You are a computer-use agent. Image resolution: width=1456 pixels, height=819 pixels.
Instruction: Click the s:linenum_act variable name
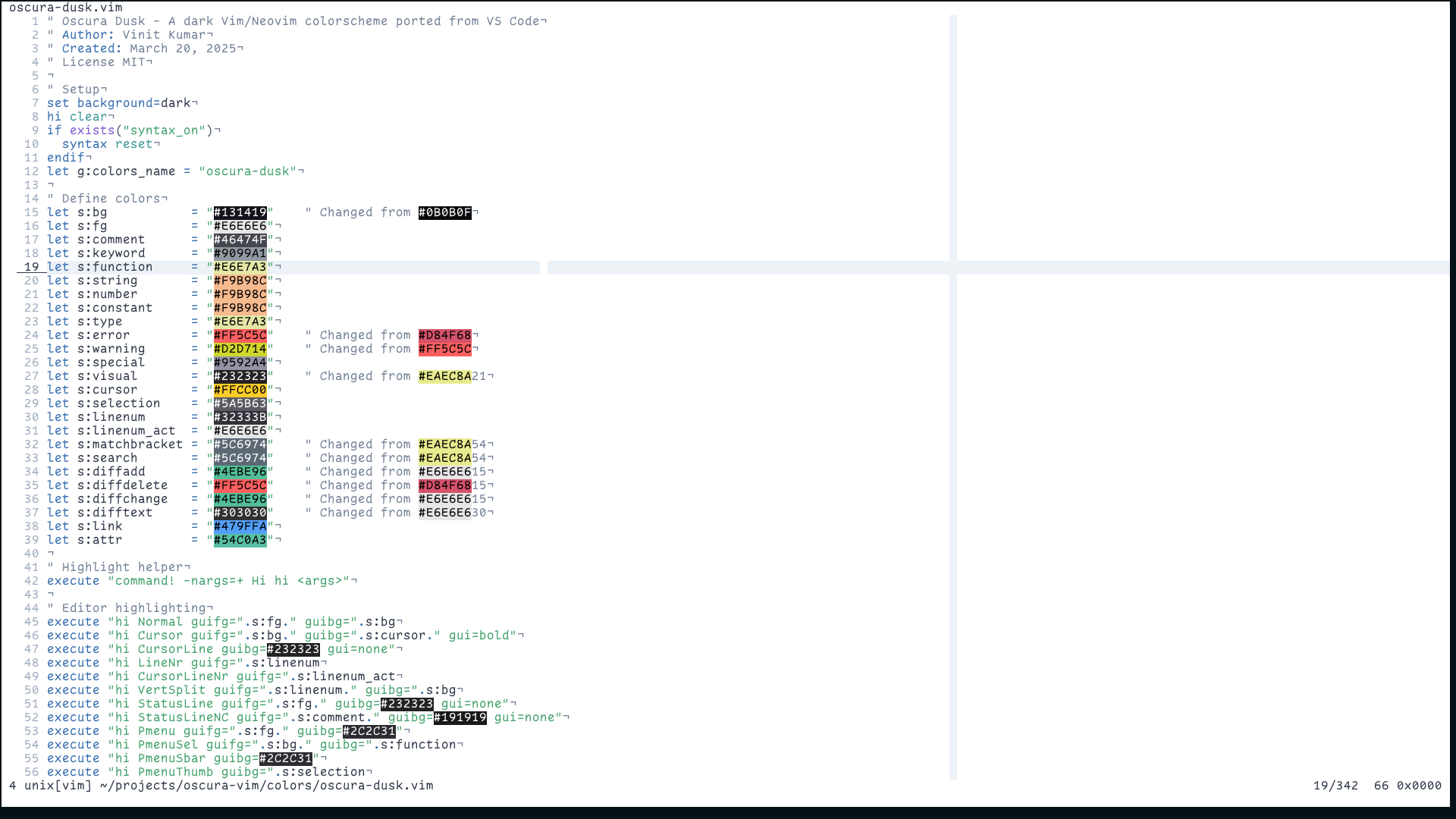127,431
